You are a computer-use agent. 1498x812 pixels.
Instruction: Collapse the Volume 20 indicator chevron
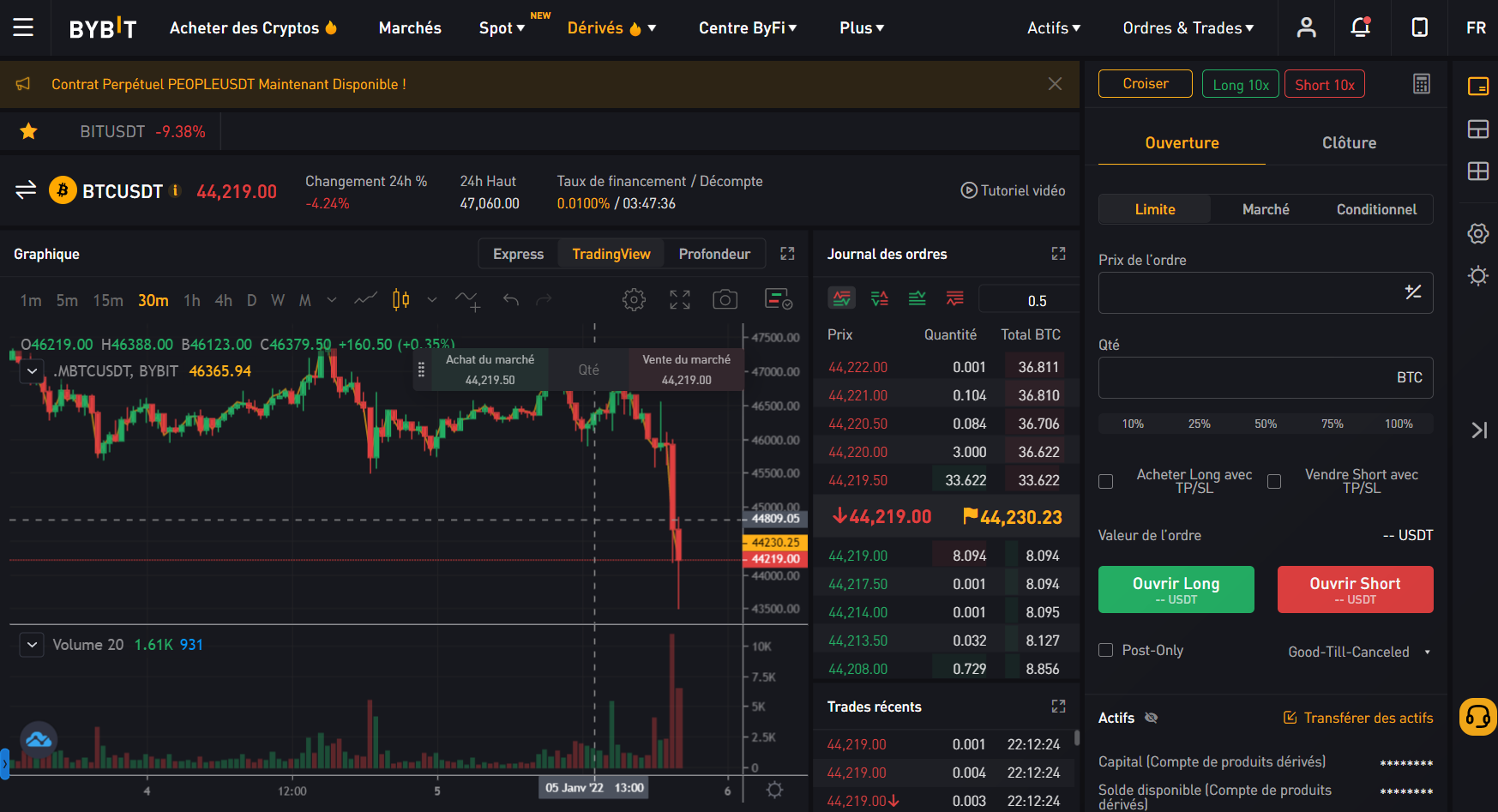coord(32,645)
